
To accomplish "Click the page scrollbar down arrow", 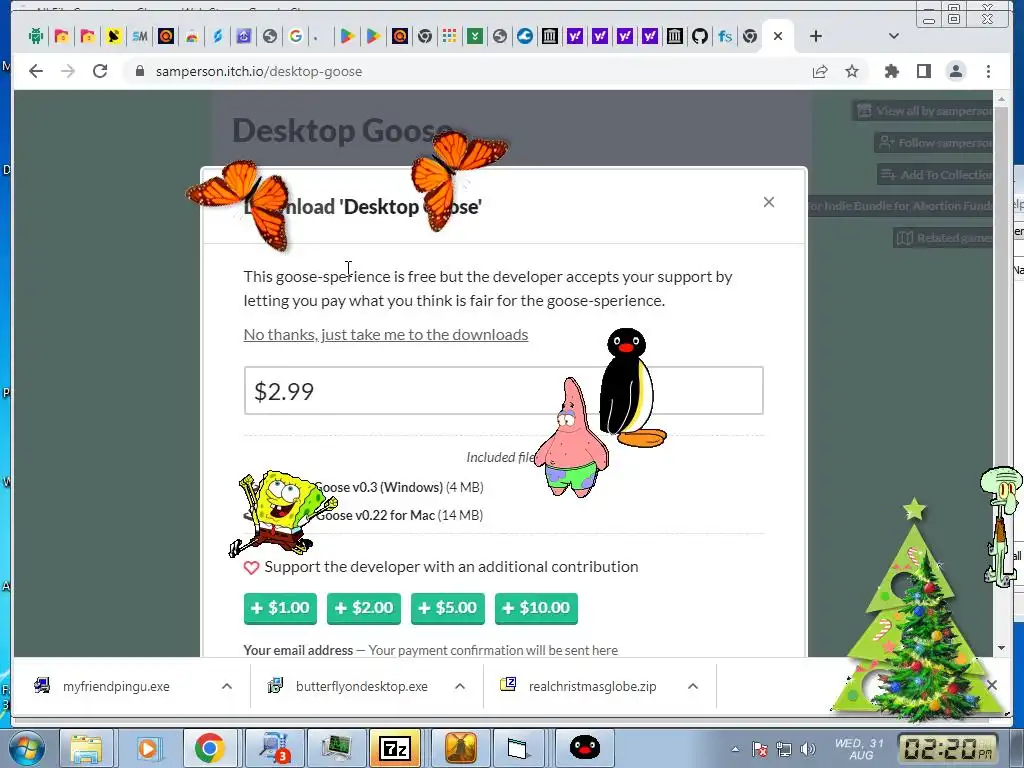I will 1001,648.
